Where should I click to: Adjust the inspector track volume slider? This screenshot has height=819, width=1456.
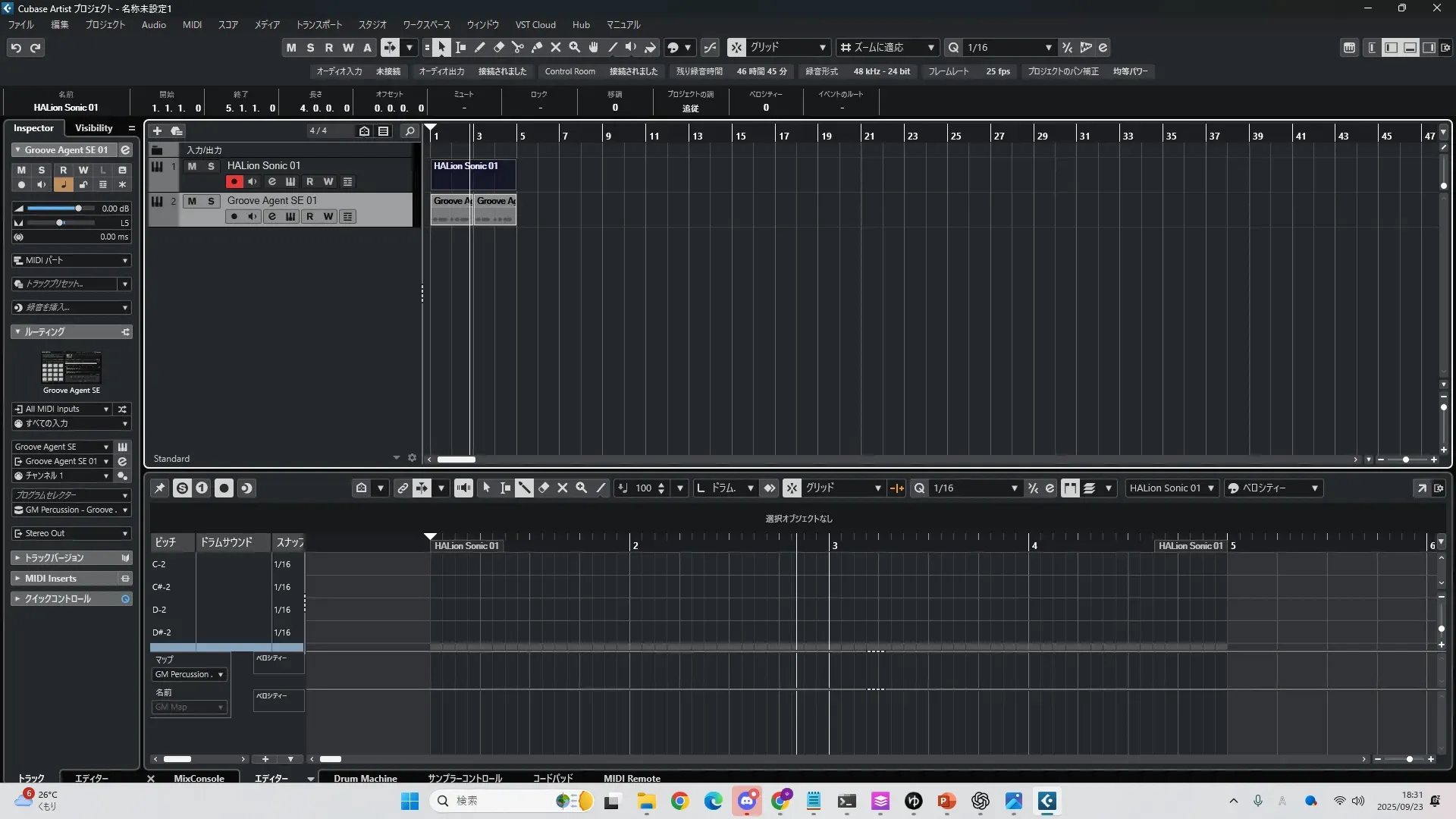77,209
